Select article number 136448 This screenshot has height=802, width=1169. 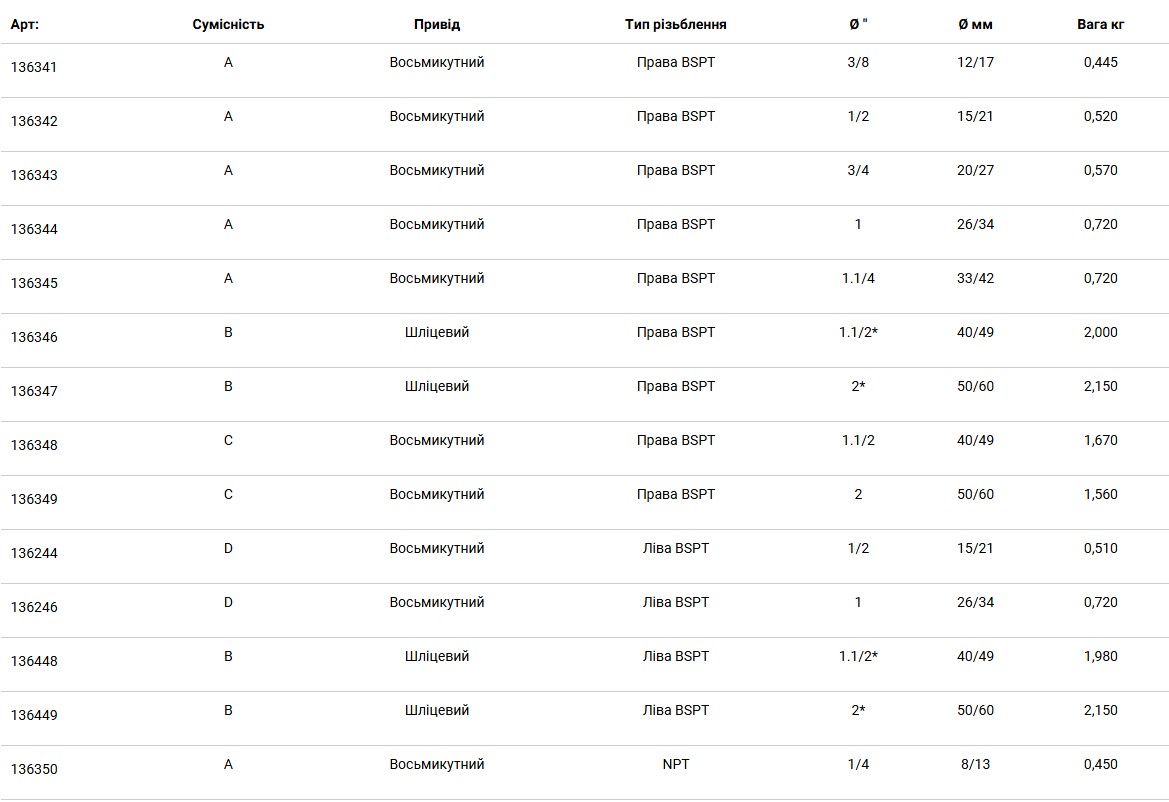(34, 662)
